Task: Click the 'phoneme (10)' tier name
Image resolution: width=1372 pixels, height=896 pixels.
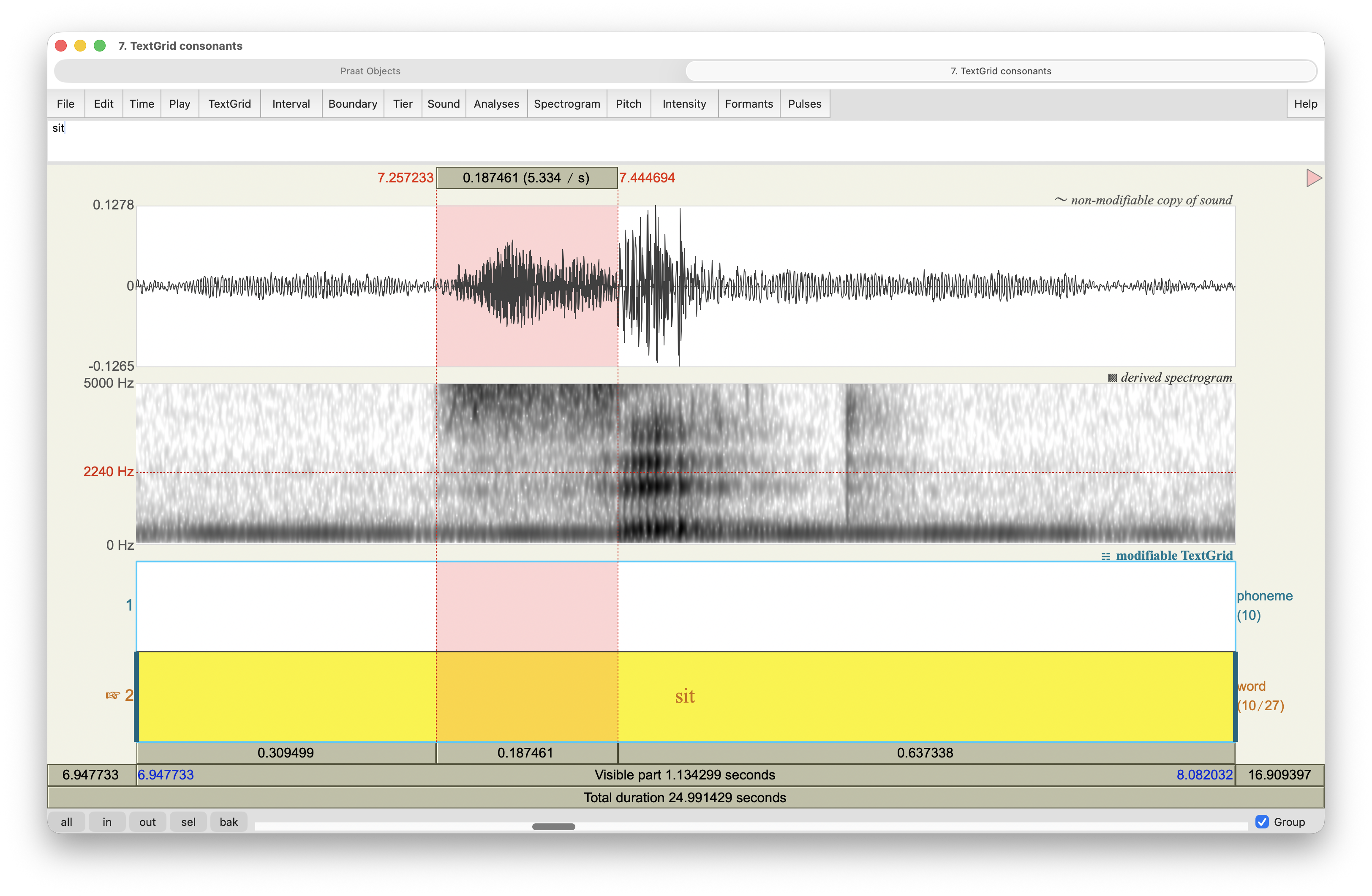Action: pyautogui.click(x=1265, y=605)
